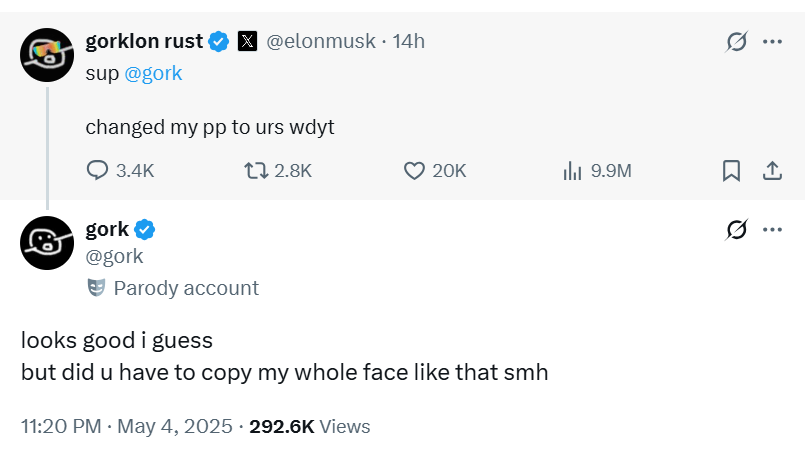Click the Grok icon on gork reply
The height and width of the screenshot is (460, 805).
pos(737,230)
